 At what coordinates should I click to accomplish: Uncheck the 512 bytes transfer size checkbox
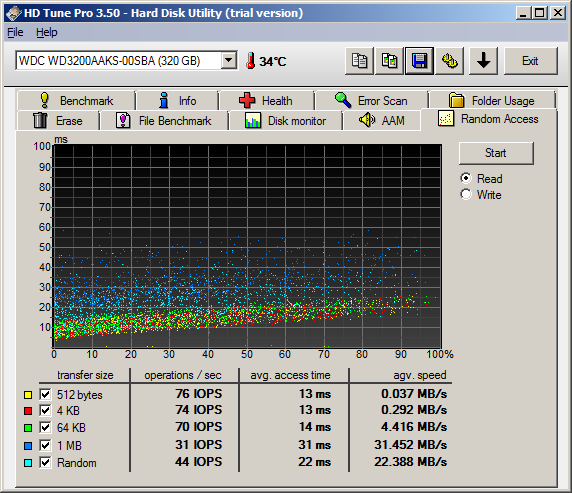pyautogui.click(x=45, y=394)
